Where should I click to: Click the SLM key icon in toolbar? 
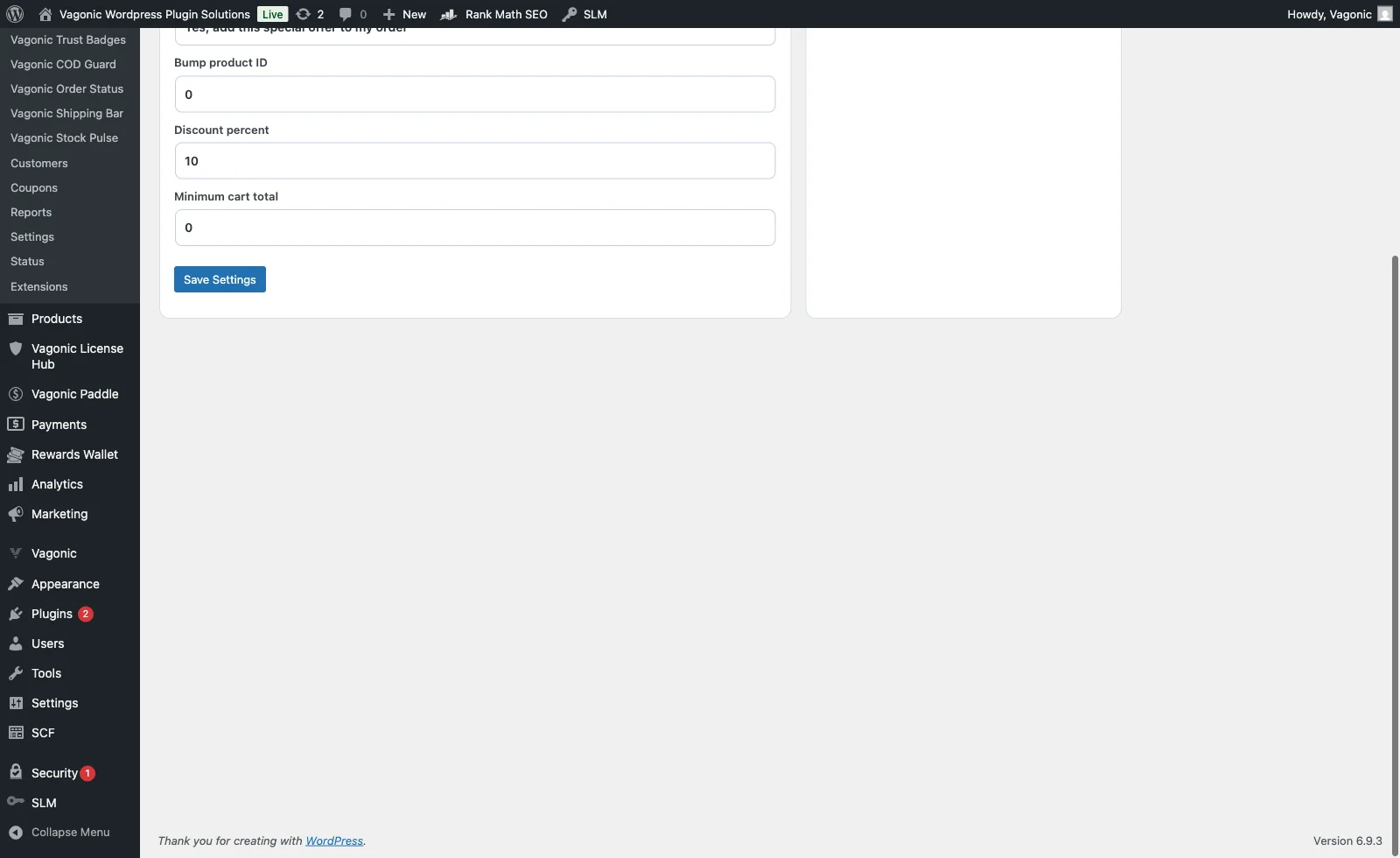tap(570, 14)
